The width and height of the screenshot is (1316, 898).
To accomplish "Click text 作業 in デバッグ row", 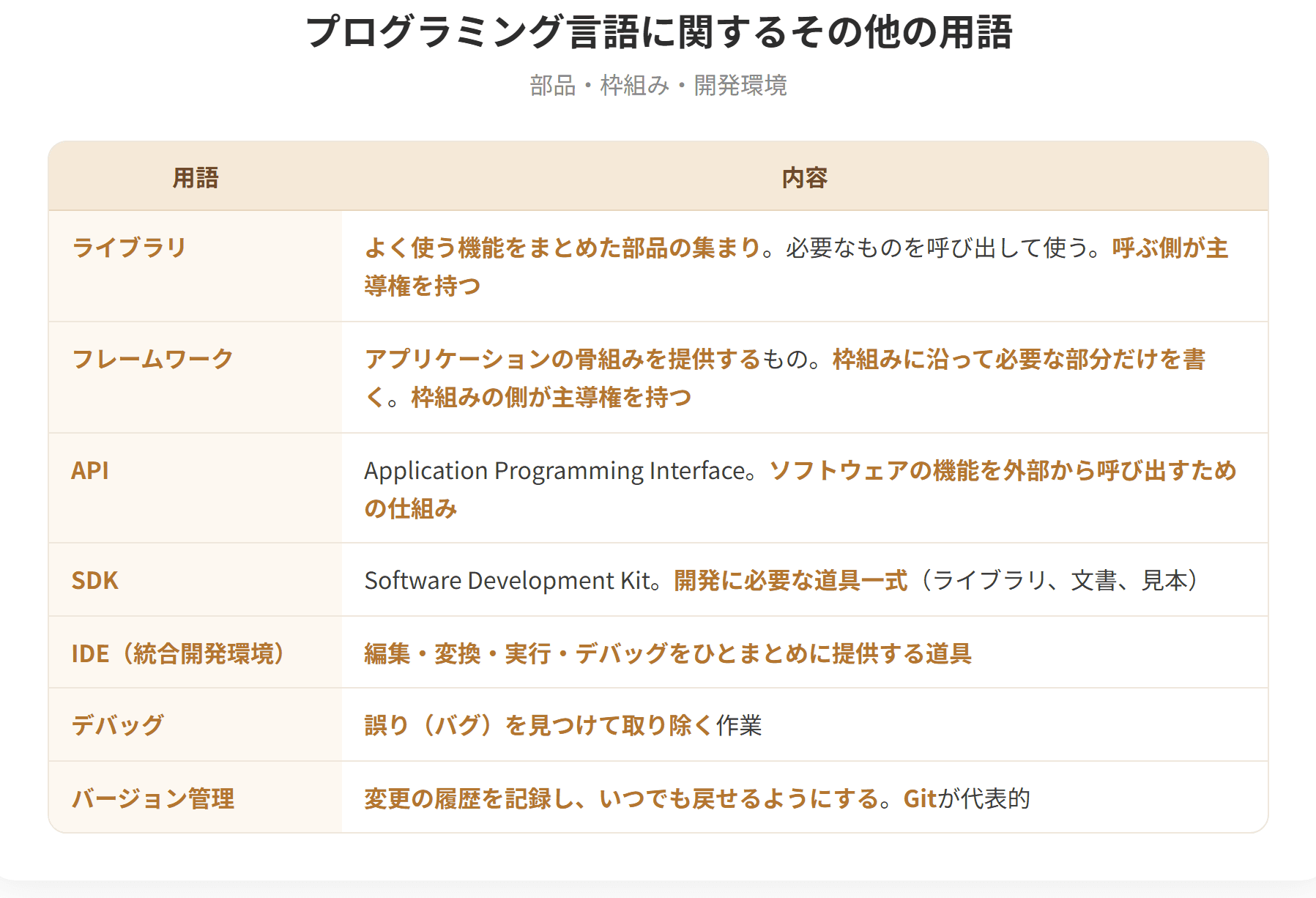I will 739,725.
